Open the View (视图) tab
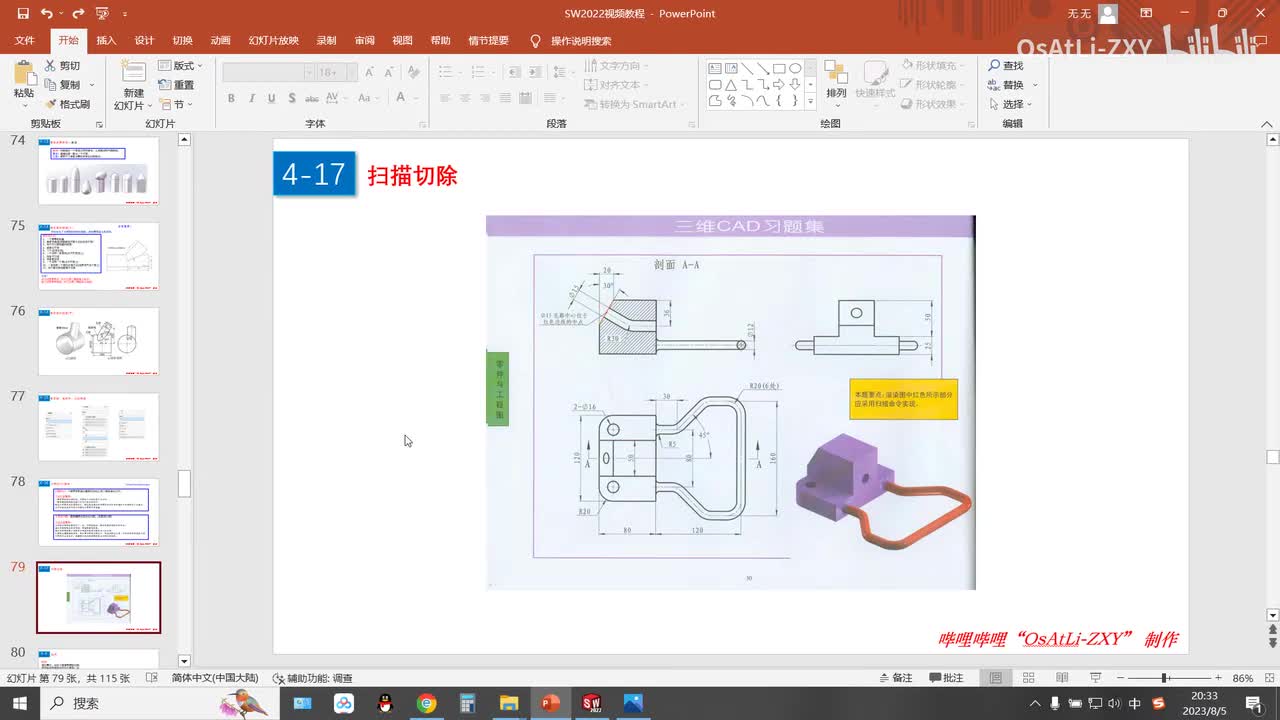Screen dimensions: 1280x720 coord(402,41)
